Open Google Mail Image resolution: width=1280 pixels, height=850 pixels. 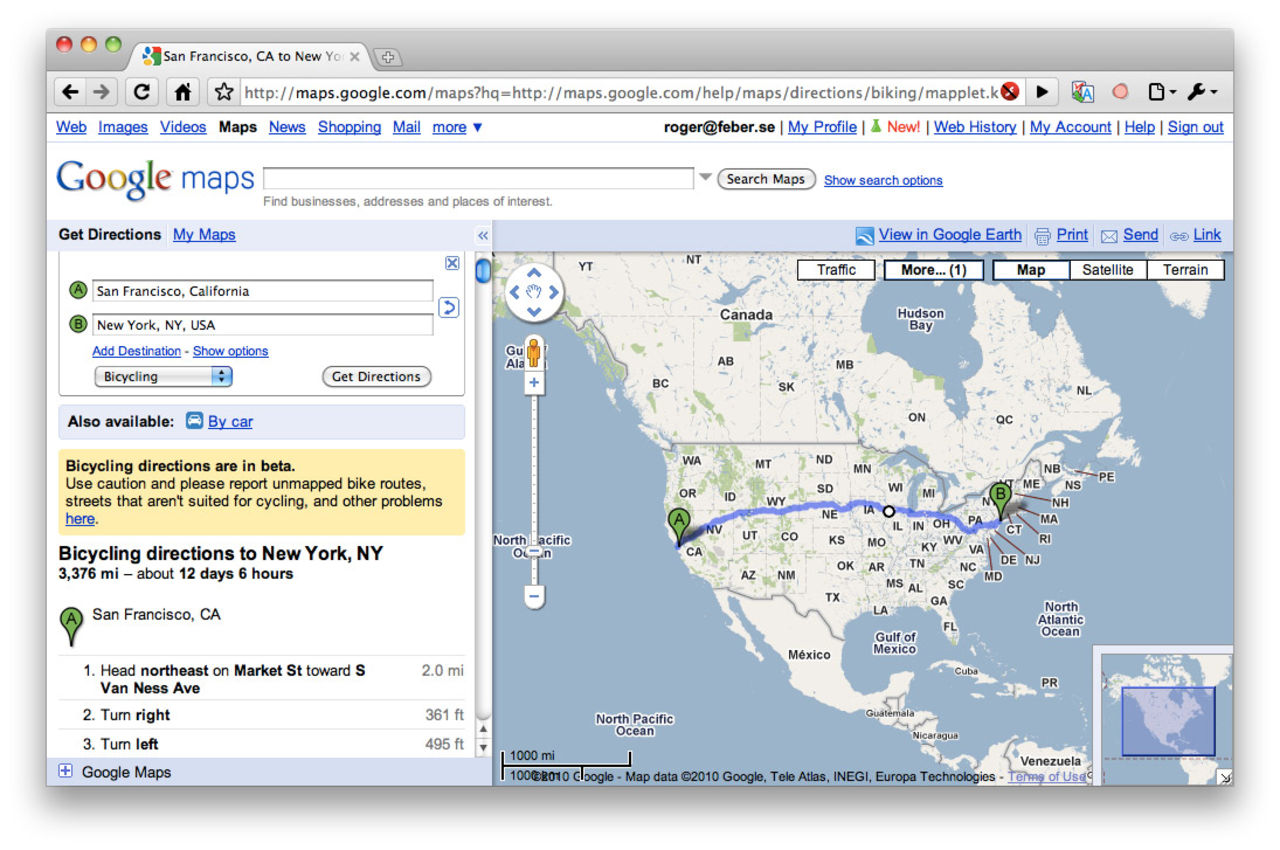click(406, 127)
